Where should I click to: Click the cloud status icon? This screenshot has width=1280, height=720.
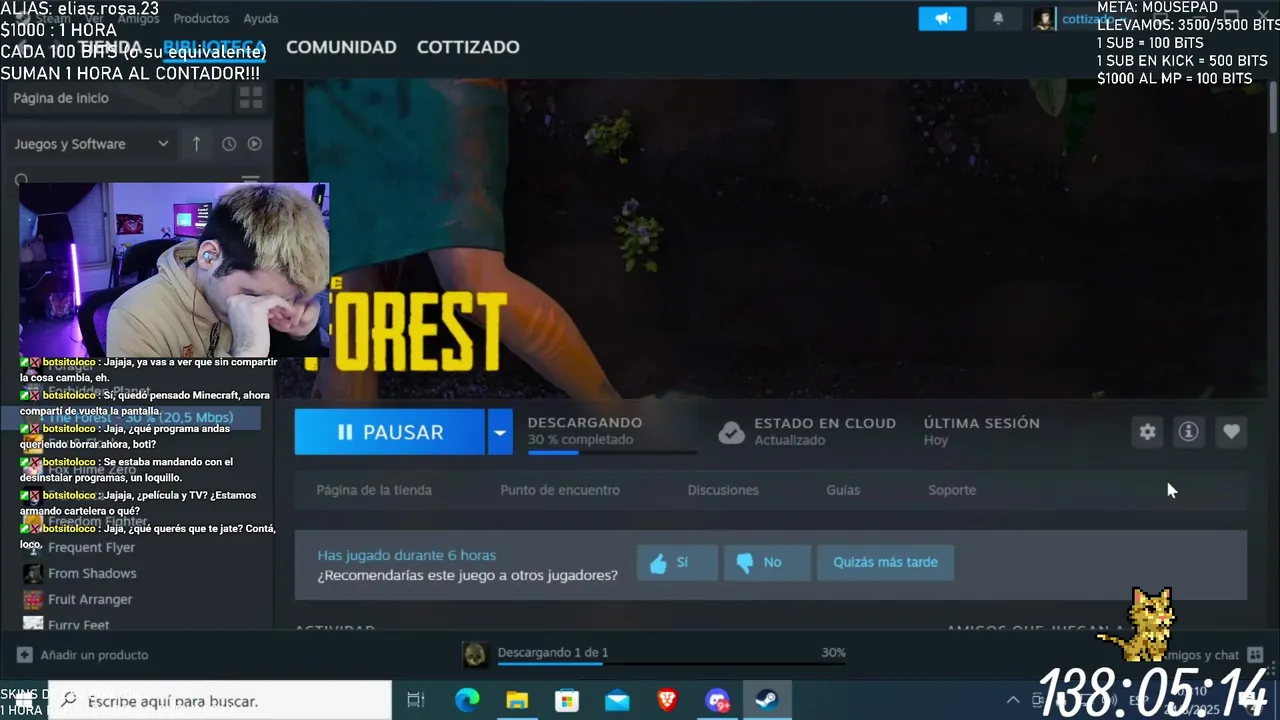point(732,432)
